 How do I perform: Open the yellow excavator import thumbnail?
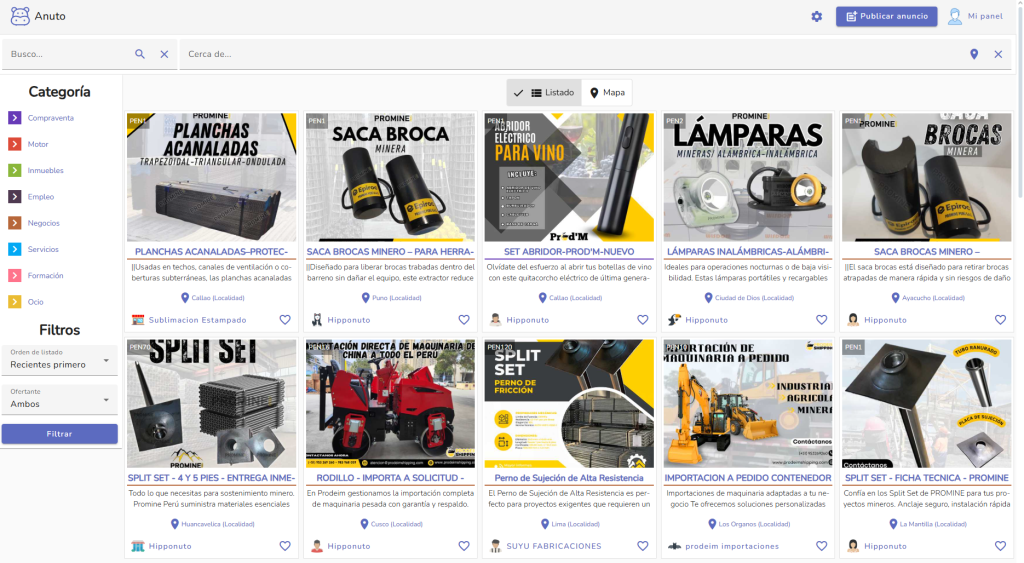coord(748,403)
